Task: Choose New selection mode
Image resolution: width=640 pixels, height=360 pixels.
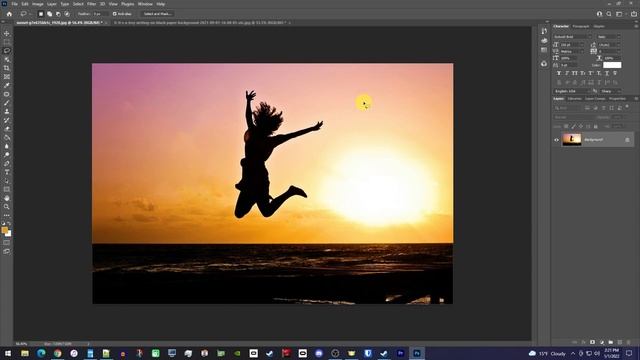Action: [x=41, y=14]
